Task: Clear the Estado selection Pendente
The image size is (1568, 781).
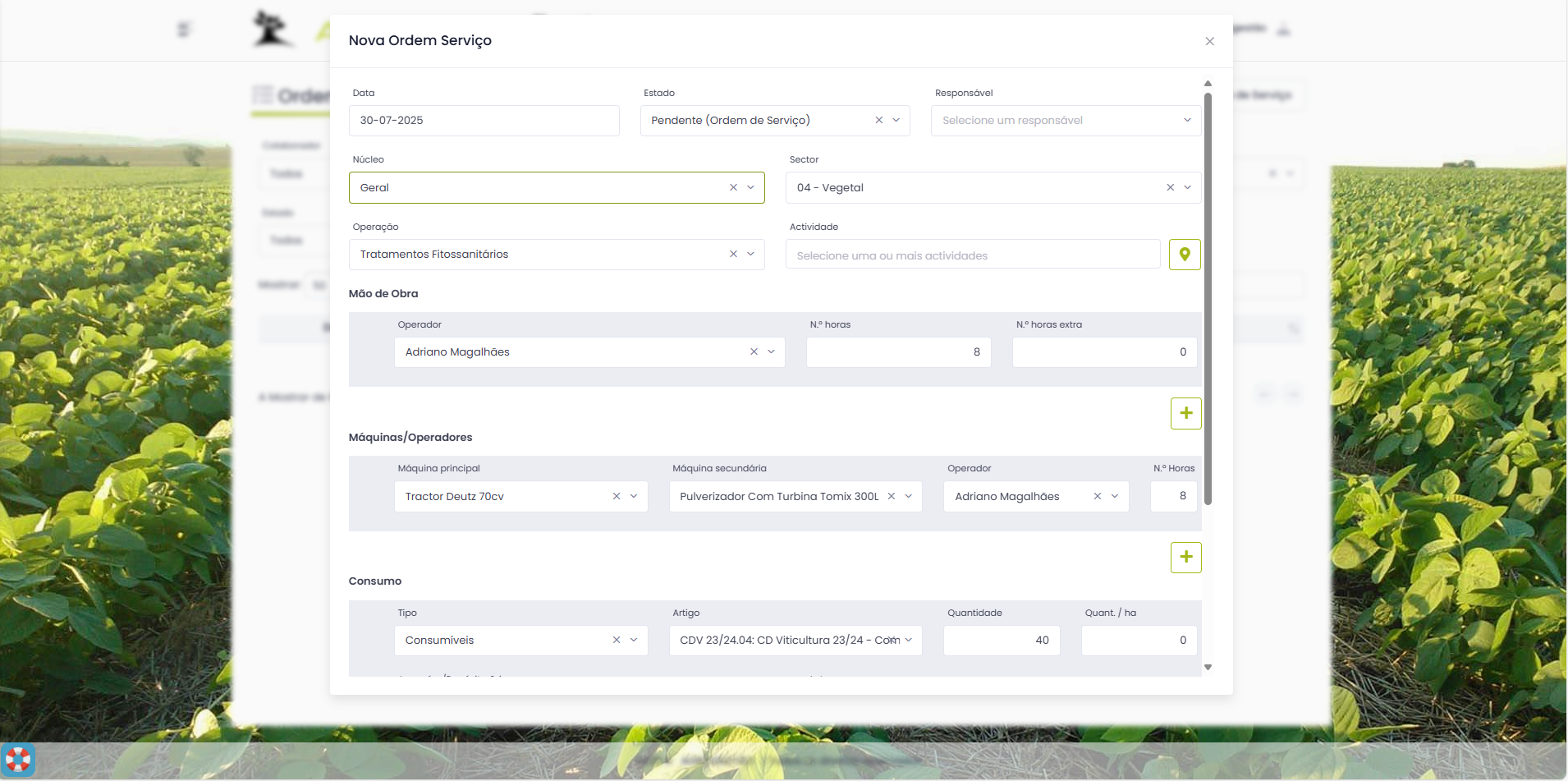Action: [x=878, y=121]
